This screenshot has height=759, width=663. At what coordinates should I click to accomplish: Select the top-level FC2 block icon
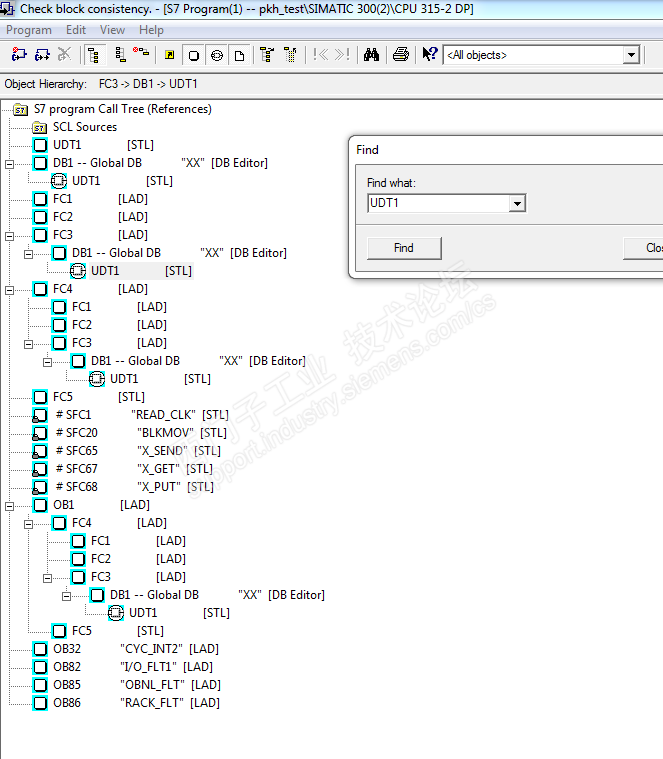40,217
